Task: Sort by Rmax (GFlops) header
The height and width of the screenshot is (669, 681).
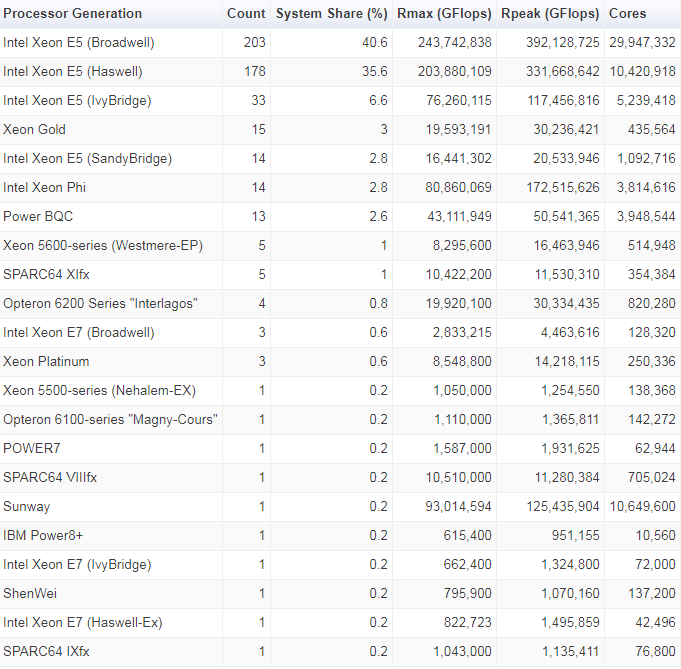Action: (x=444, y=13)
